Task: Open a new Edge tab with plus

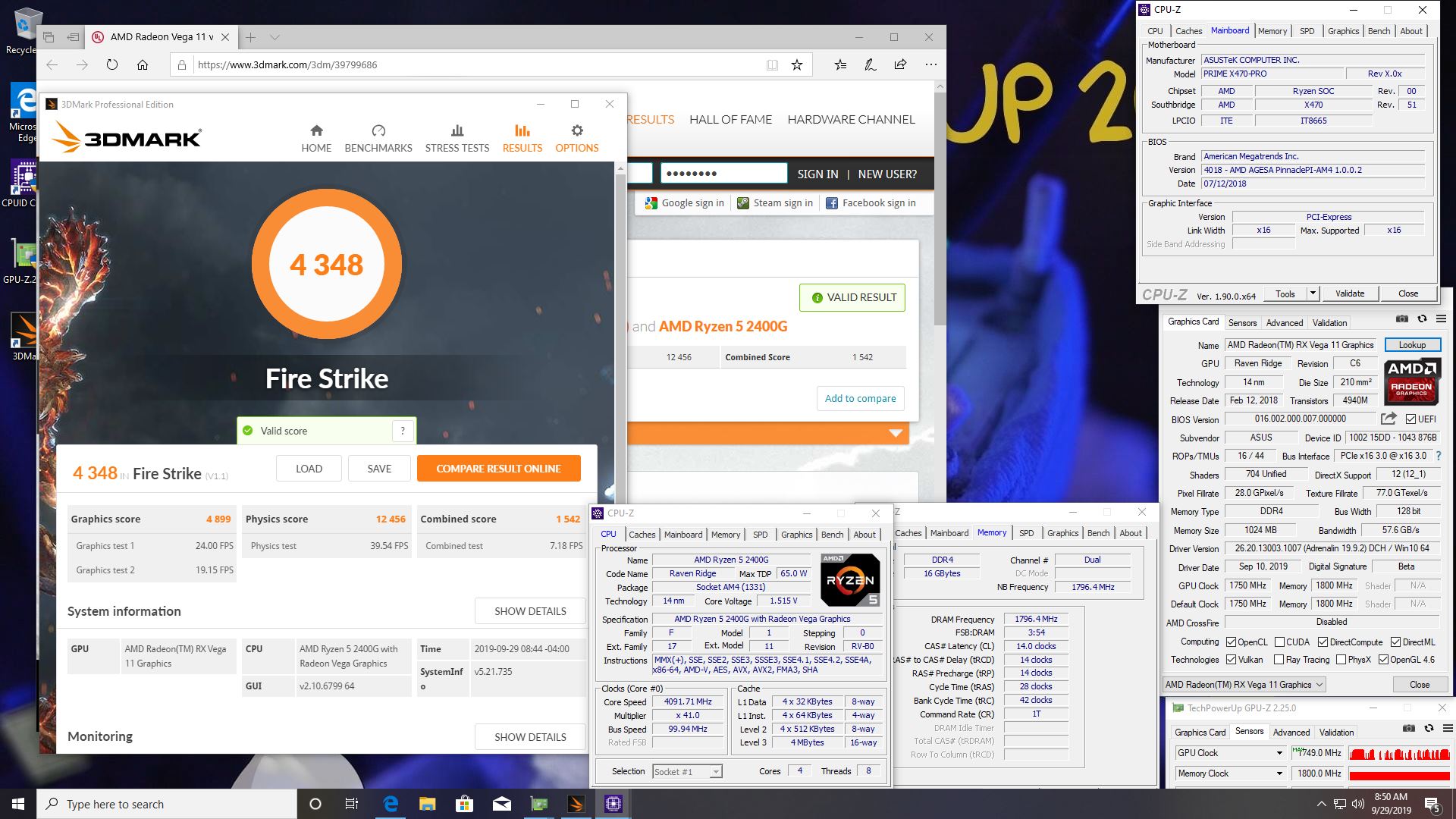Action: (x=250, y=37)
